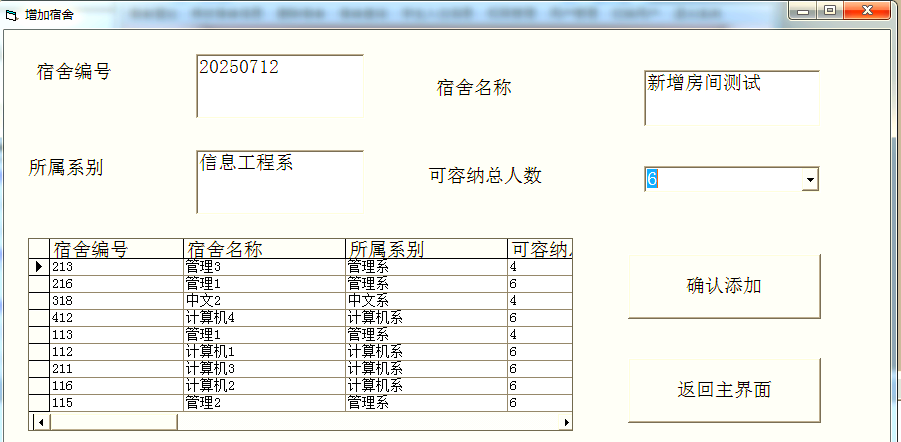Click the 宿舍名称 column header
Image resolution: width=901 pixels, height=442 pixels.
(265, 249)
